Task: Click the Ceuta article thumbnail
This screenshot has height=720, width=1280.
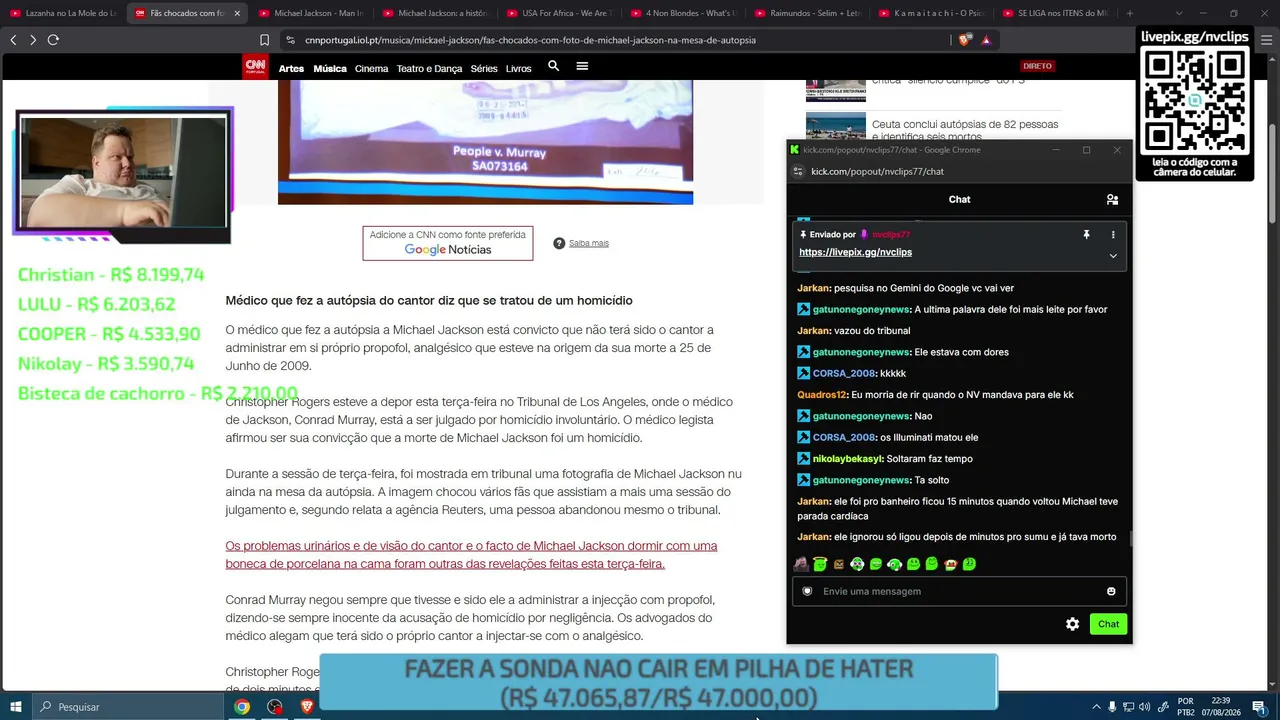Action: [836, 126]
